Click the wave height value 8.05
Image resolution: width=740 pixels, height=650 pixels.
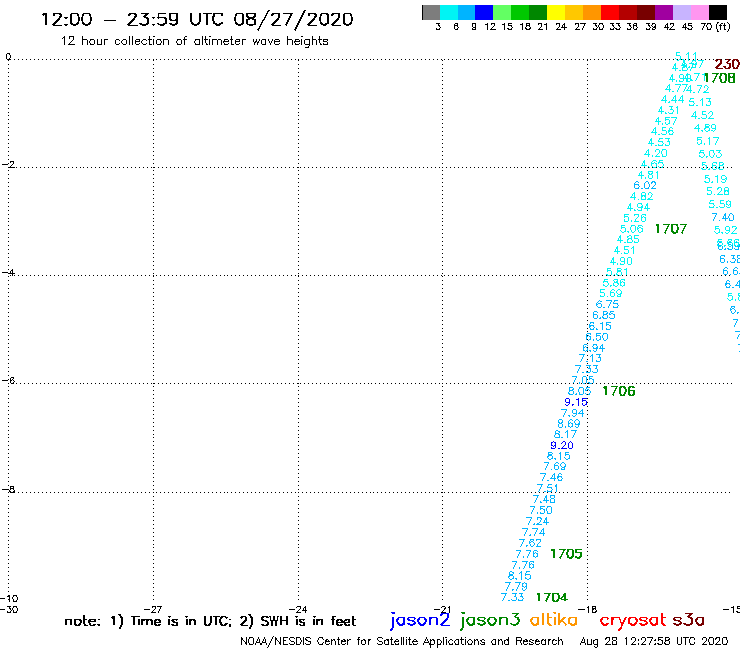tap(580, 391)
